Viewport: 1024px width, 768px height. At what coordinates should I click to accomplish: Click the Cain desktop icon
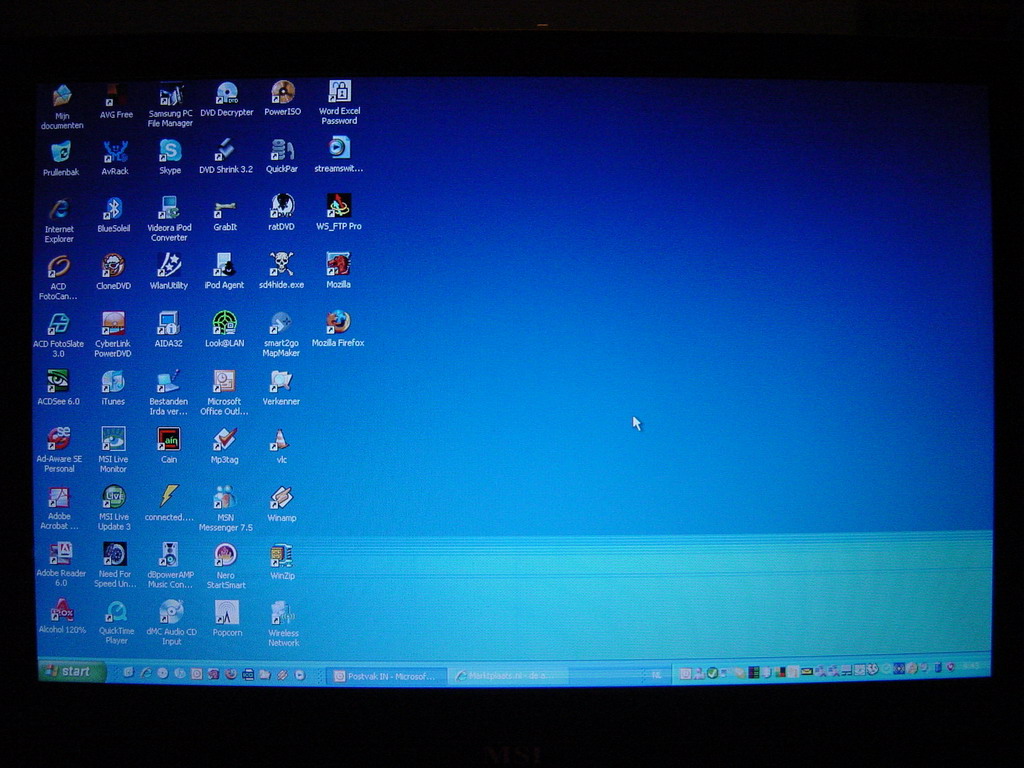[x=168, y=445]
